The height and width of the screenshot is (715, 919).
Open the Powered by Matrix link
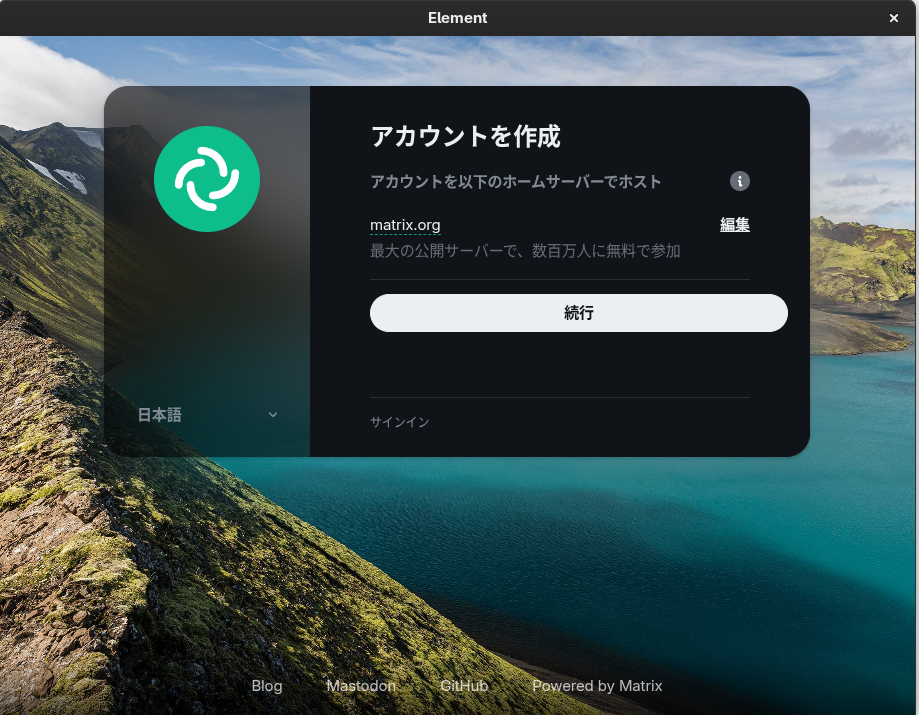tap(597, 686)
